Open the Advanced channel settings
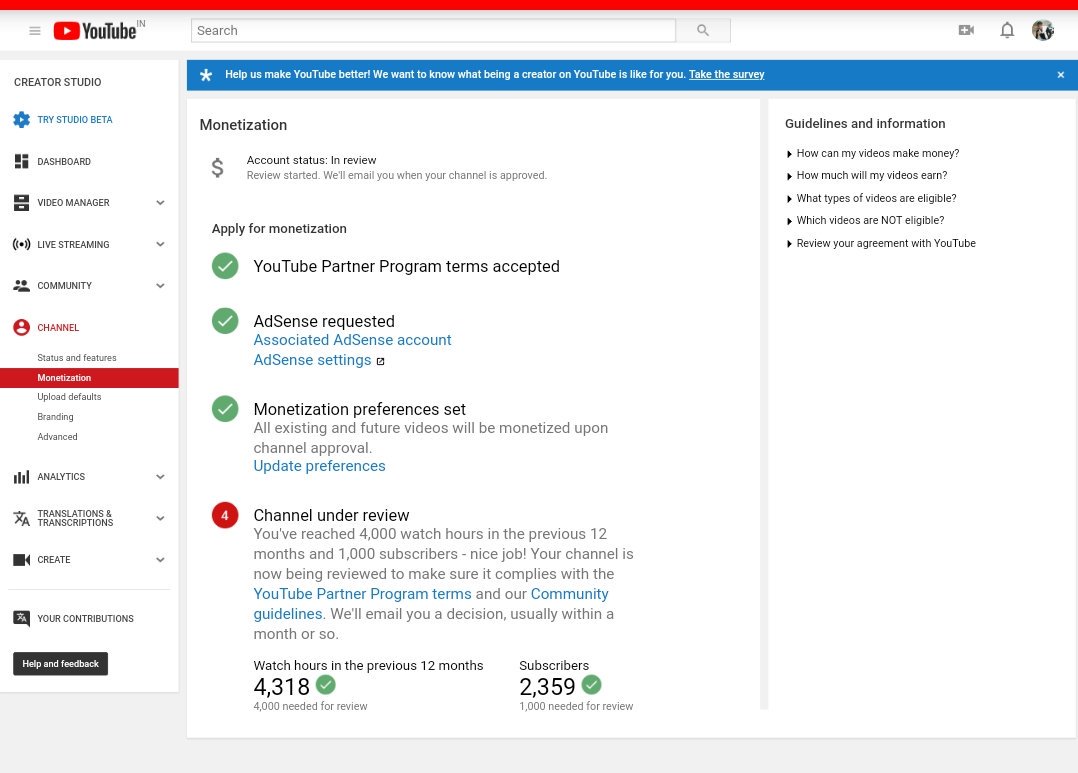The width and height of the screenshot is (1078, 773). pos(57,437)
